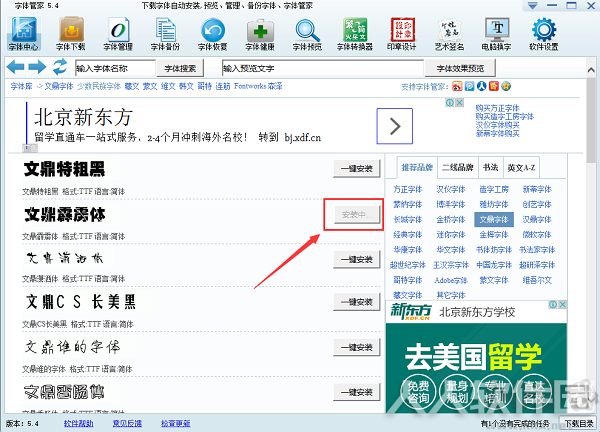Open 字体下载 toolbar icon
600x432 pixels.
pos(71,34)
